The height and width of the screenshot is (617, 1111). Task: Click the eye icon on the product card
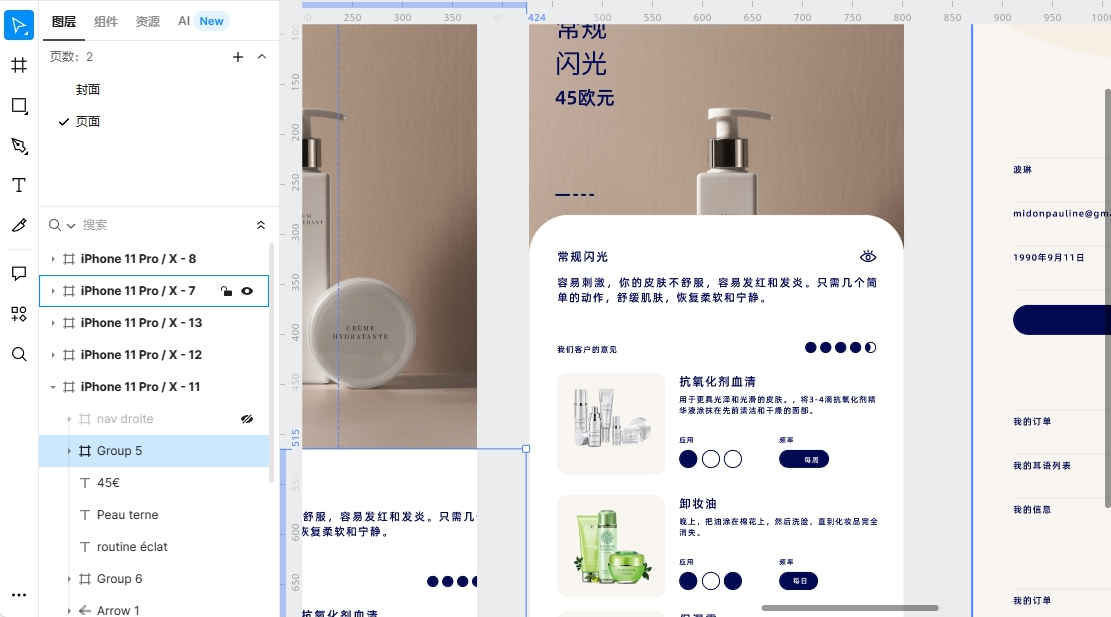point(868,256)
